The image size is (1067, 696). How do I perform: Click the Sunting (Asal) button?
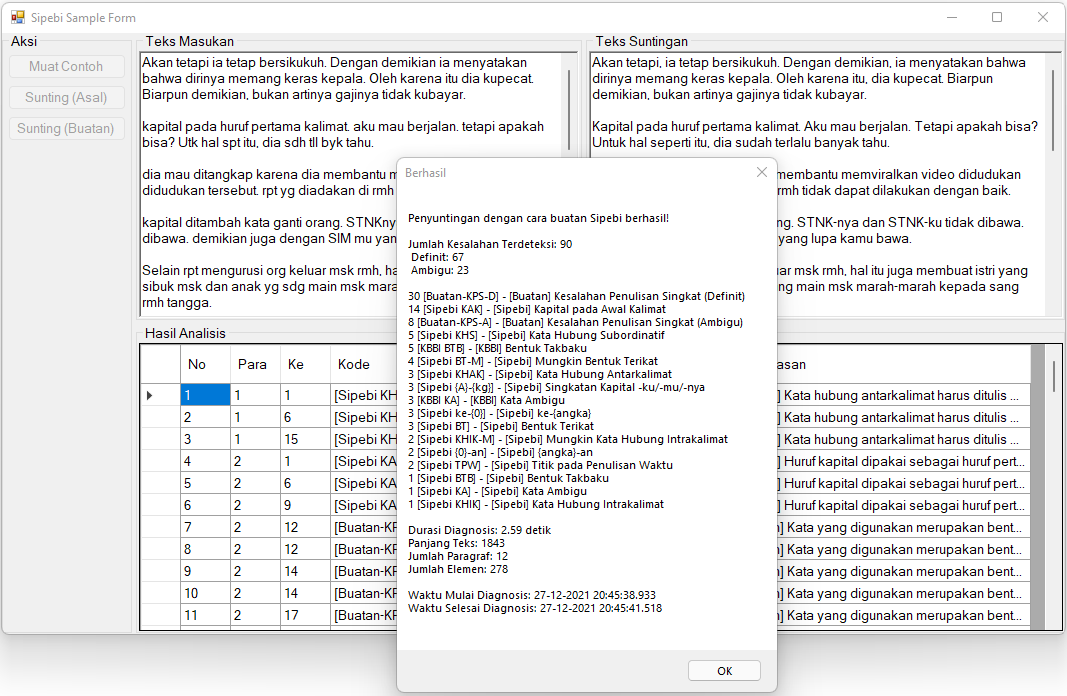66,97
